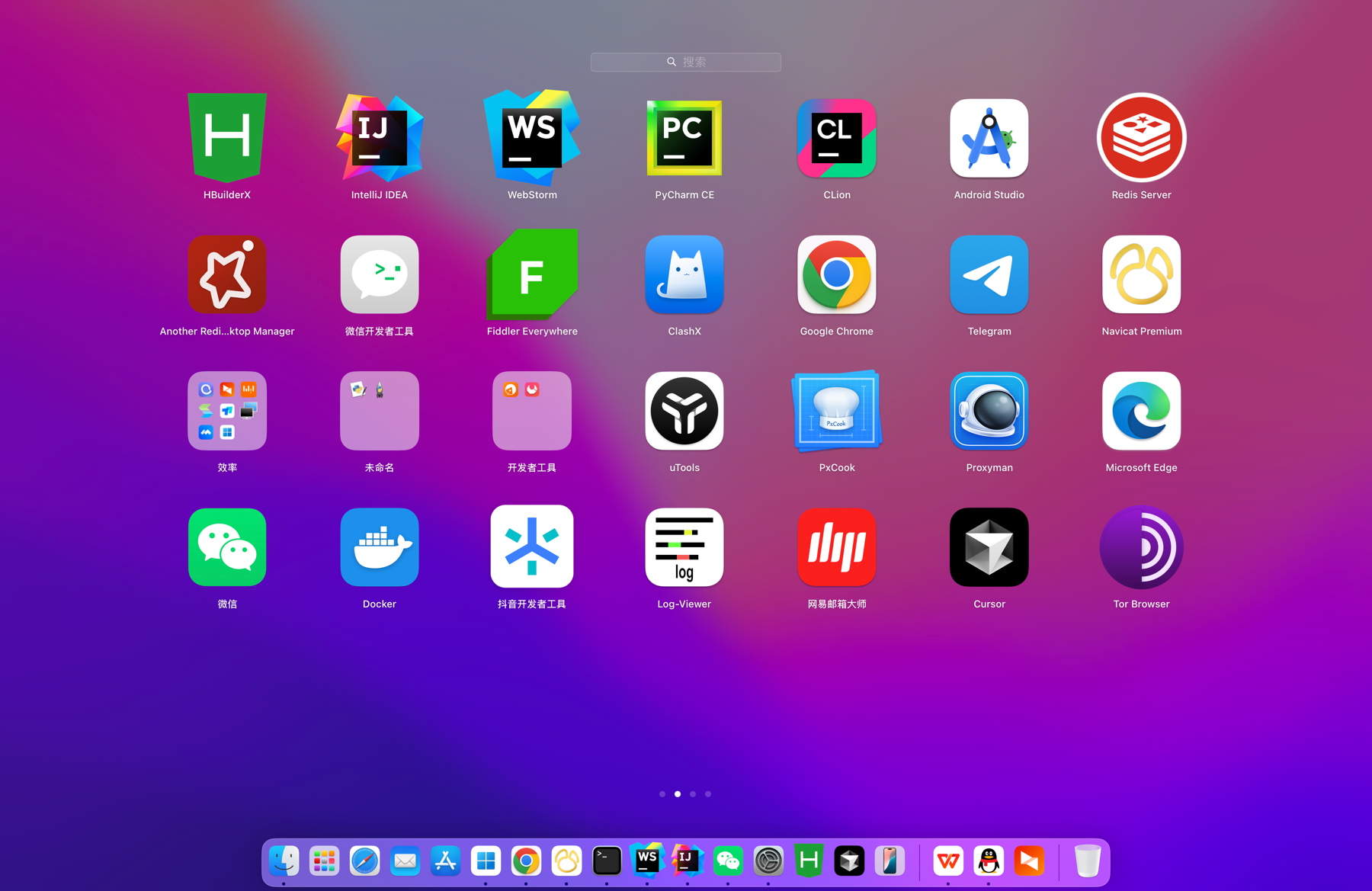Open Navicat Premium from the Dock
Image resolution: width=1372 pixels, height=891 pixels.
566,861
